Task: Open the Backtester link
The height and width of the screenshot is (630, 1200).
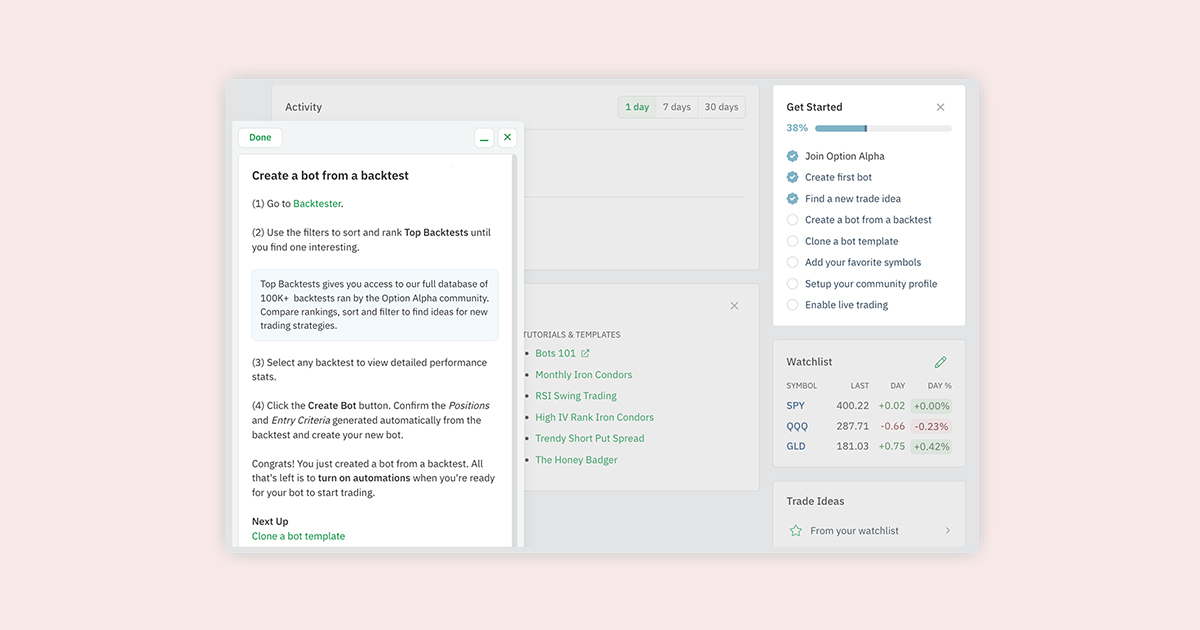Action: pos(319,201)
